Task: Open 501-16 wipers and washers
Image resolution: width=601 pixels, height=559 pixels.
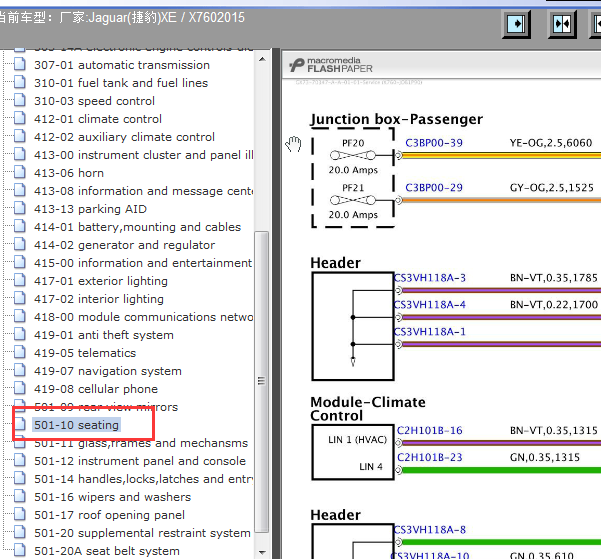Action: pos(112,497)
